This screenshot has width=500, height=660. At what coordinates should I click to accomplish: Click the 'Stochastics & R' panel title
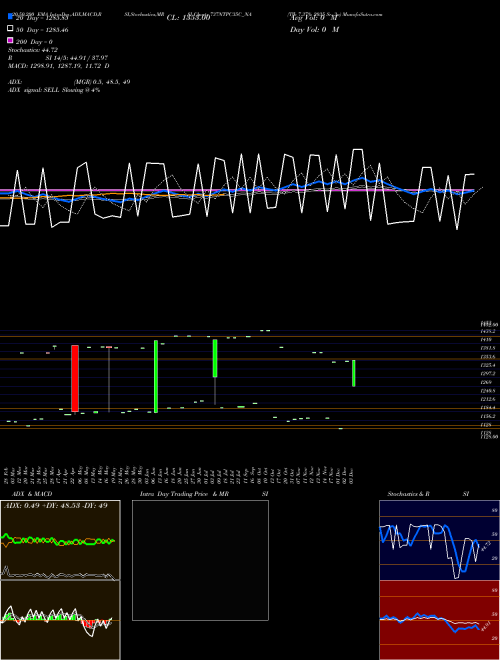[409, 494]
